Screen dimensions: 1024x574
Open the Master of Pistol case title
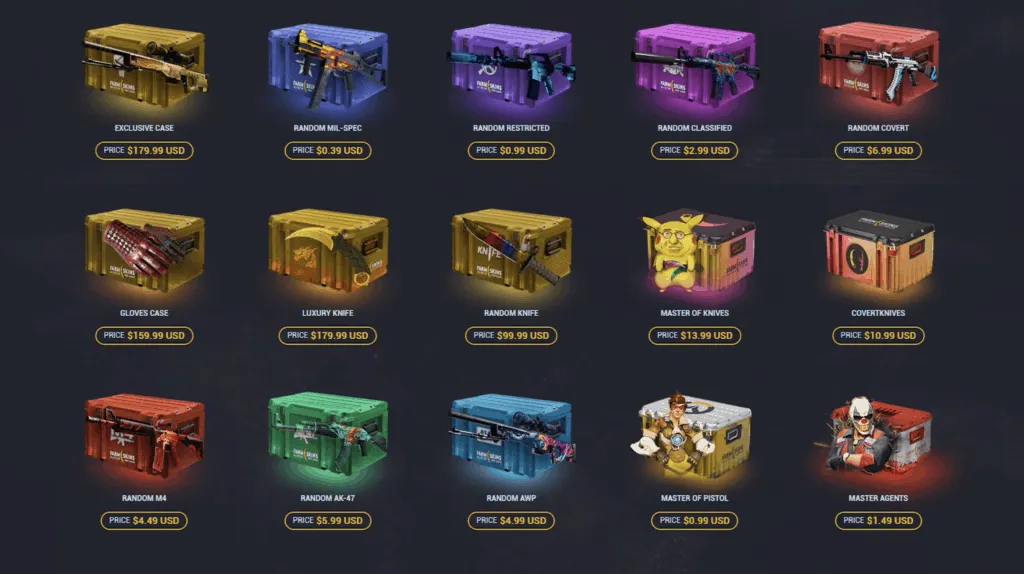pyautogui.click(x=695, y=498)
